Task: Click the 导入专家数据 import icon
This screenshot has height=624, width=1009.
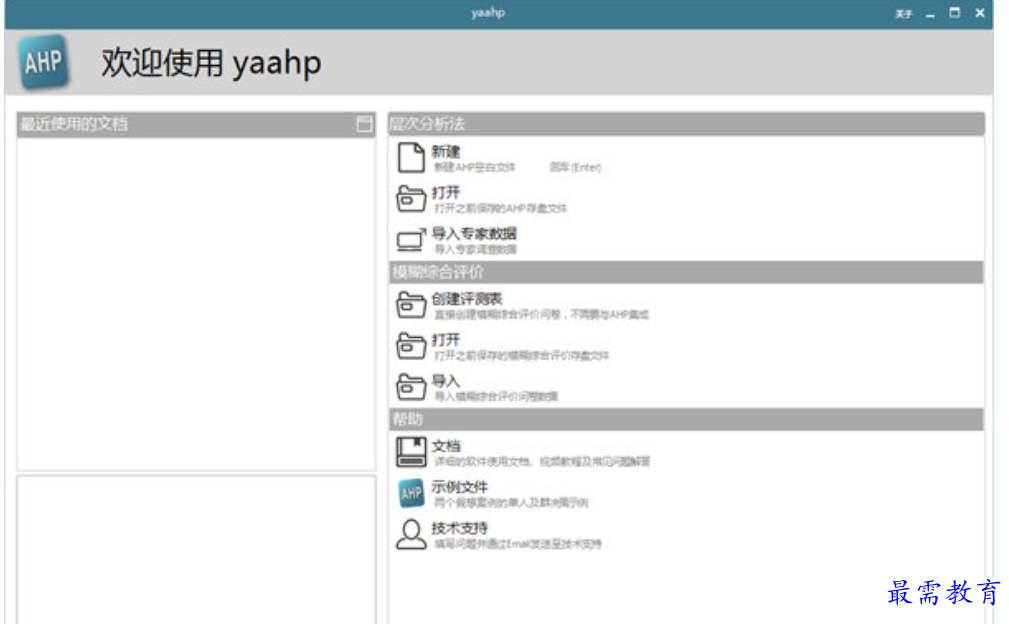Action: pos(411,240)
